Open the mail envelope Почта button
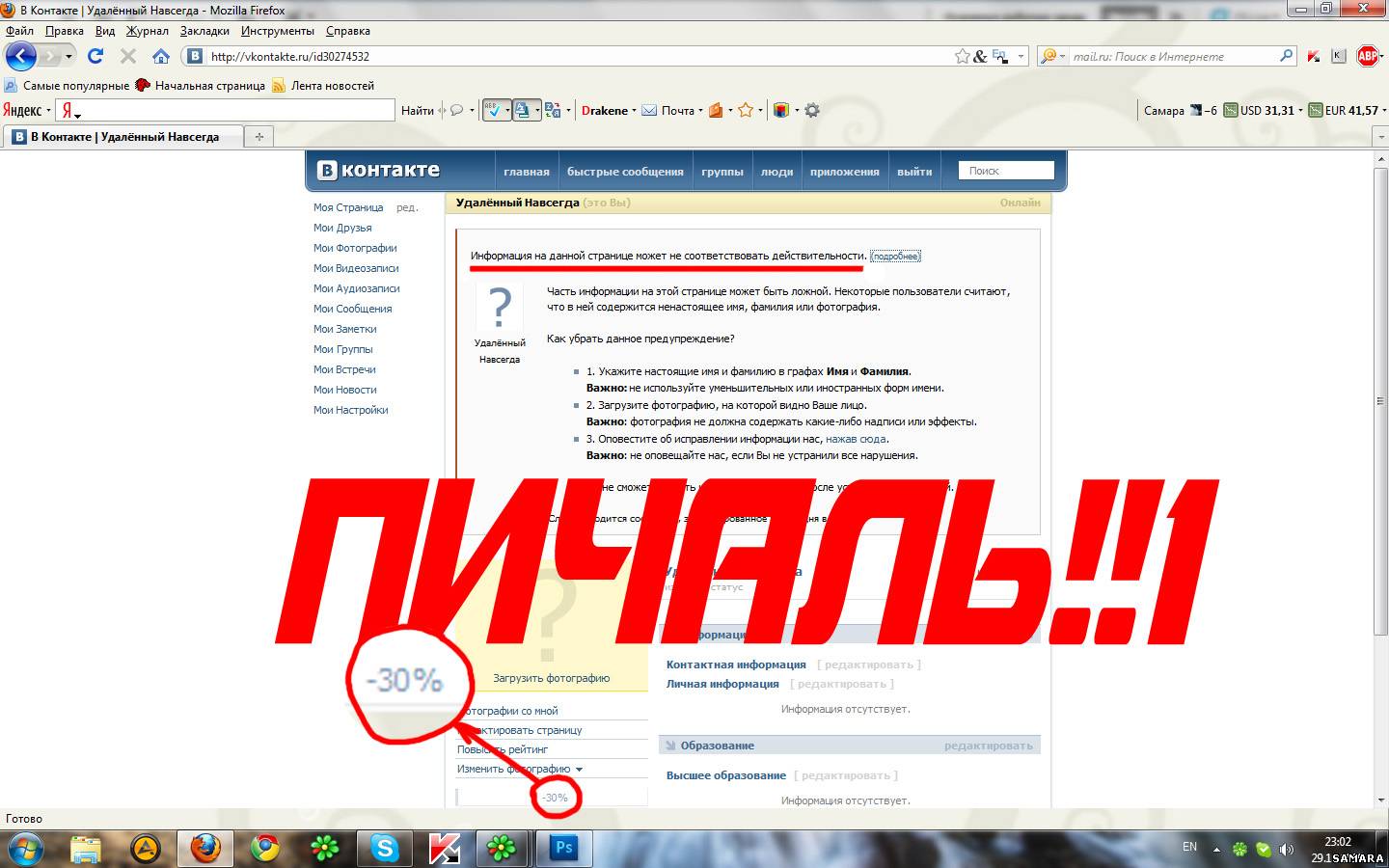 [668, 110]
